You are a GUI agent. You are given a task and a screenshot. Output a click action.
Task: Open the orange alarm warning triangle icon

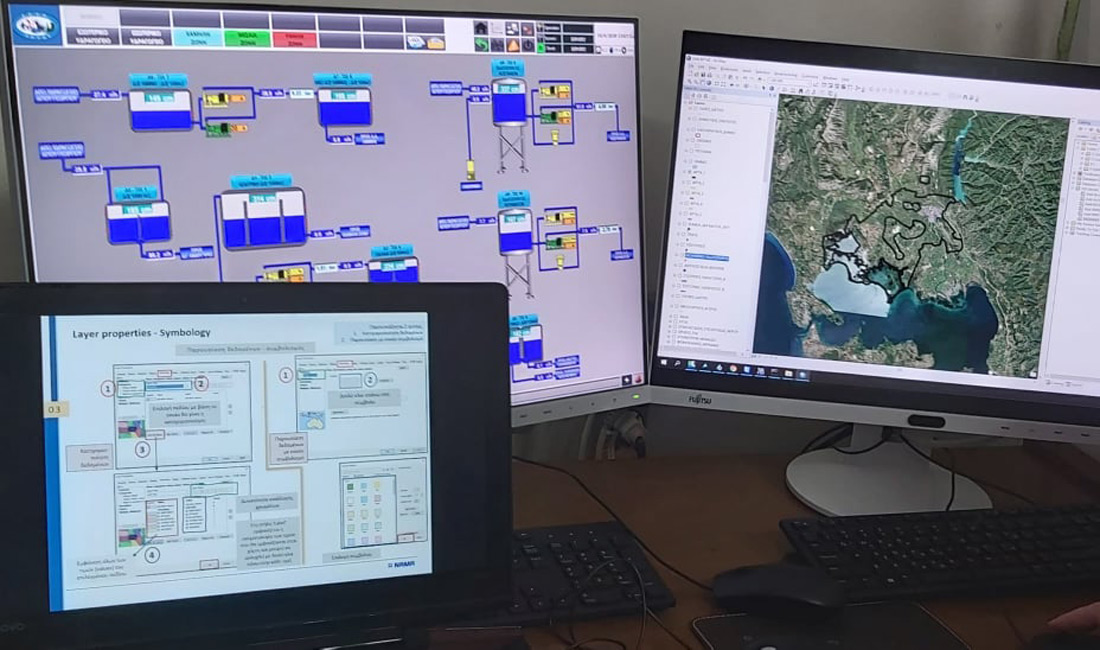coord(513,45)
